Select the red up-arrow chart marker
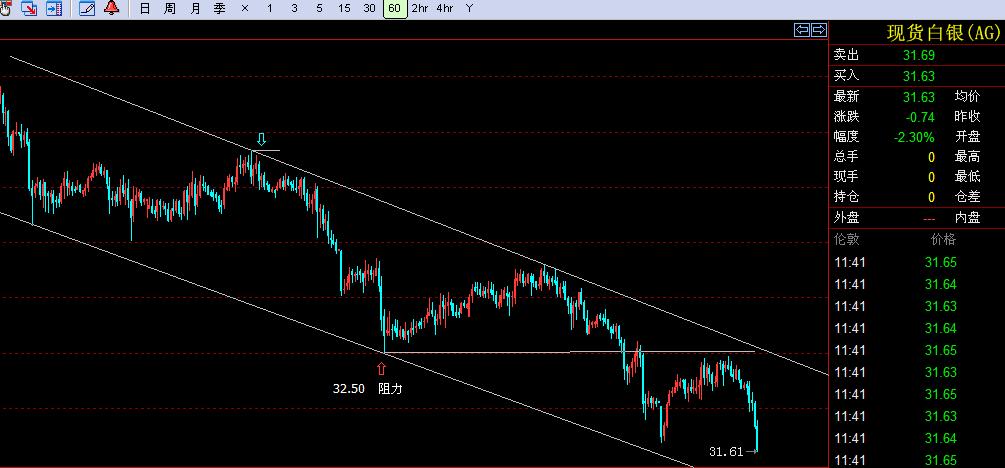 click(381, 368)
